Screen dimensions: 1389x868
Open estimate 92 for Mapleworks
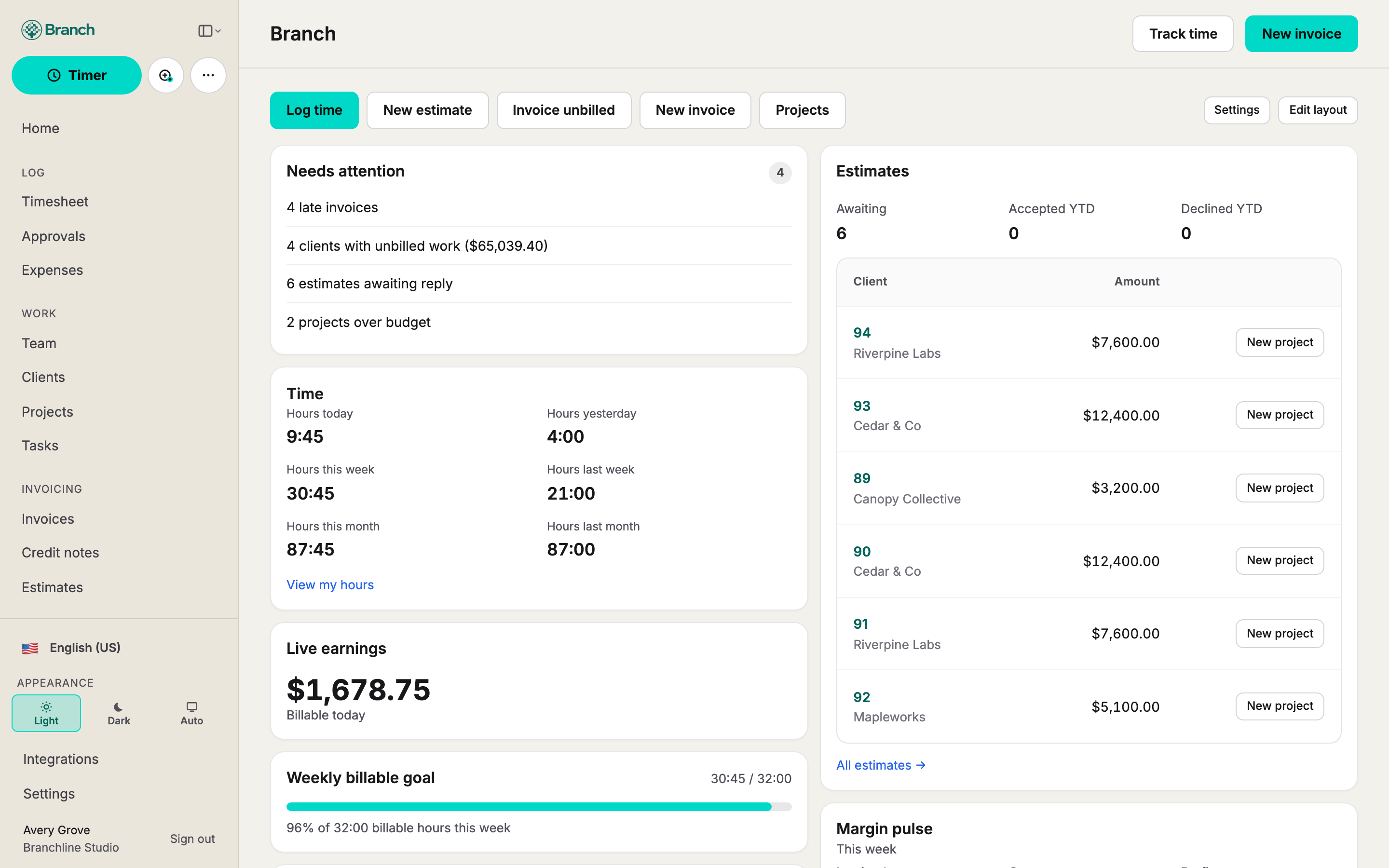(861, 697)
